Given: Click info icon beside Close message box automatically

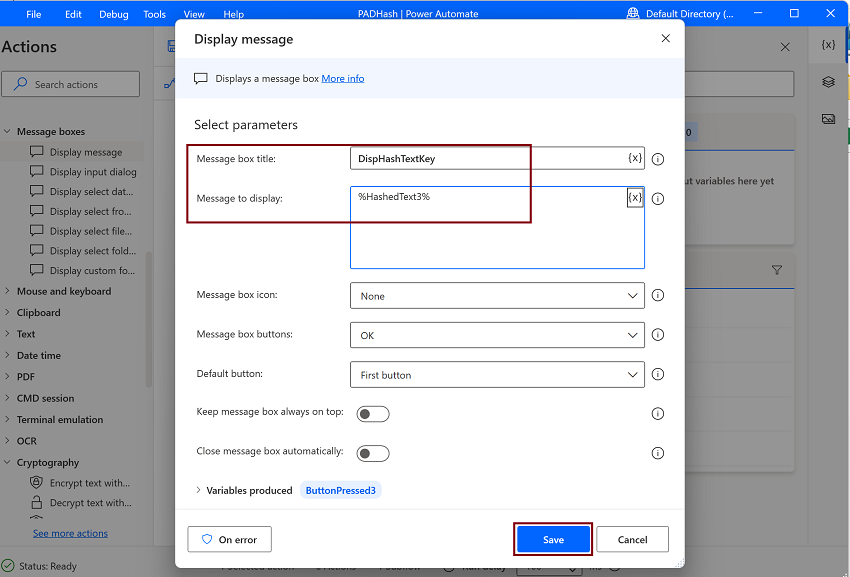Looking at the screenshot, I should (658, 453).
